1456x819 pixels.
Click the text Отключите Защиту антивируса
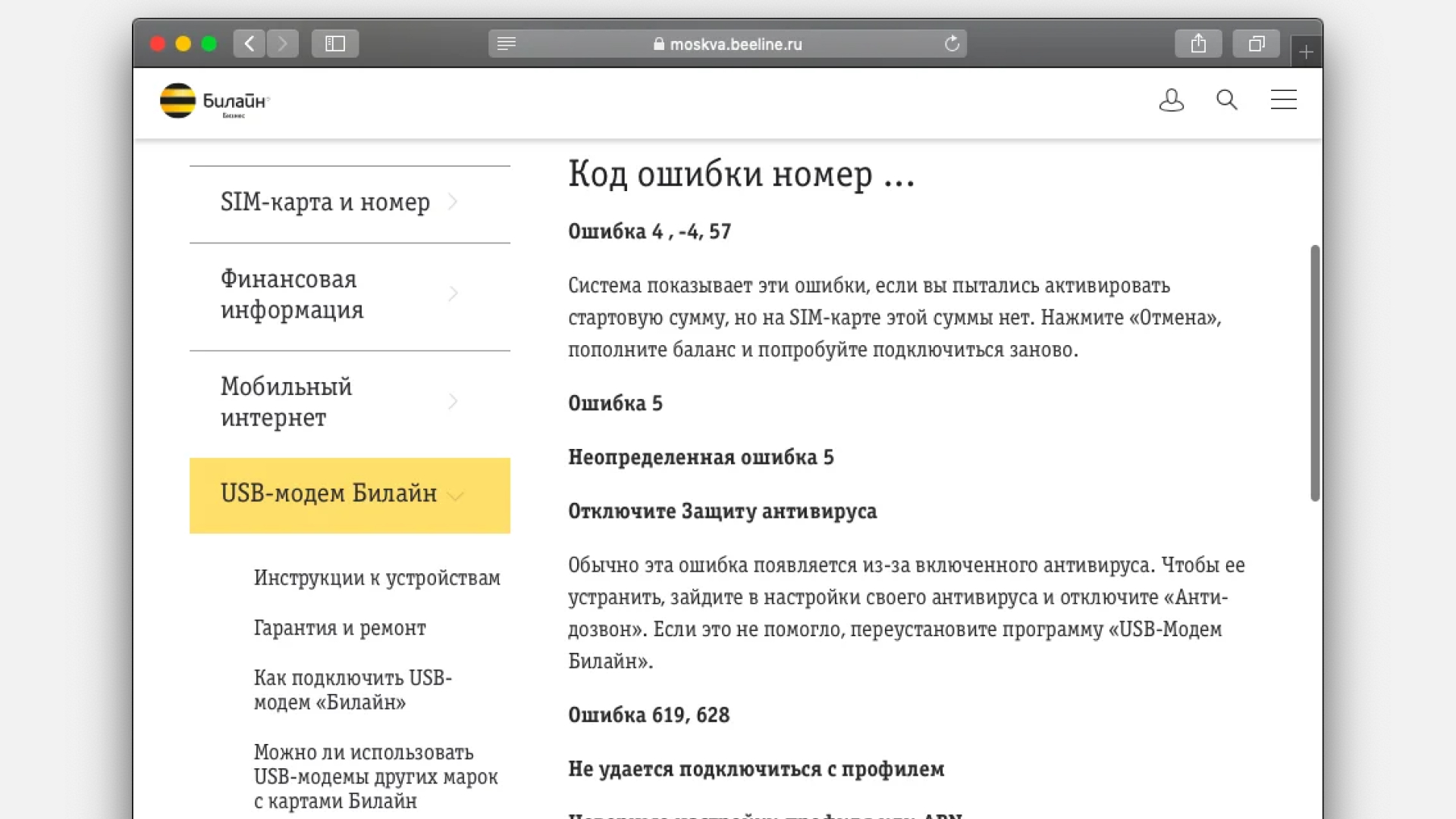click(x=723, y=512)
